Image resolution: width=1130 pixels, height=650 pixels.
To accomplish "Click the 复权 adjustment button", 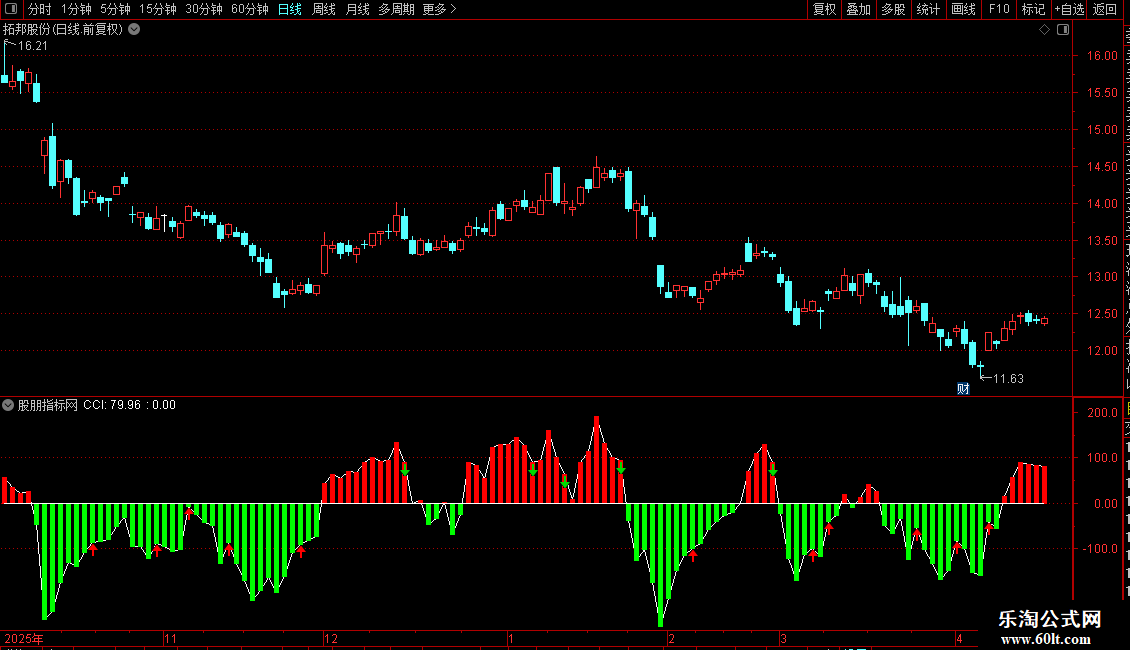I will tap(824, 9).
